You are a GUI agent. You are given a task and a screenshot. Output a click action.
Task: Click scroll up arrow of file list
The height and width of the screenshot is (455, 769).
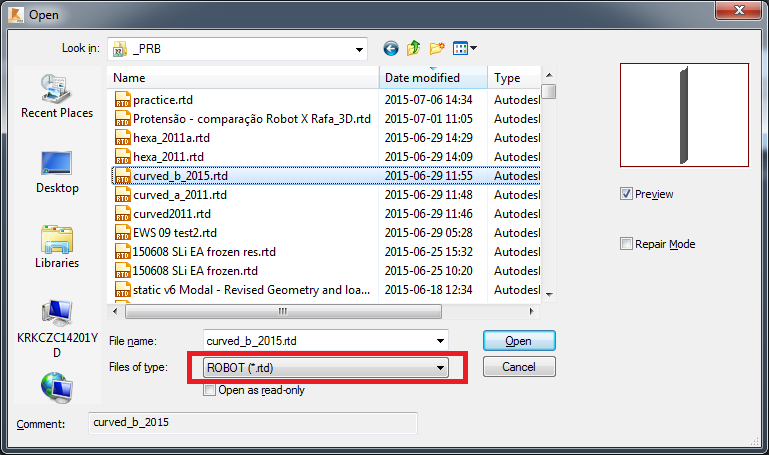click(549, 75)
